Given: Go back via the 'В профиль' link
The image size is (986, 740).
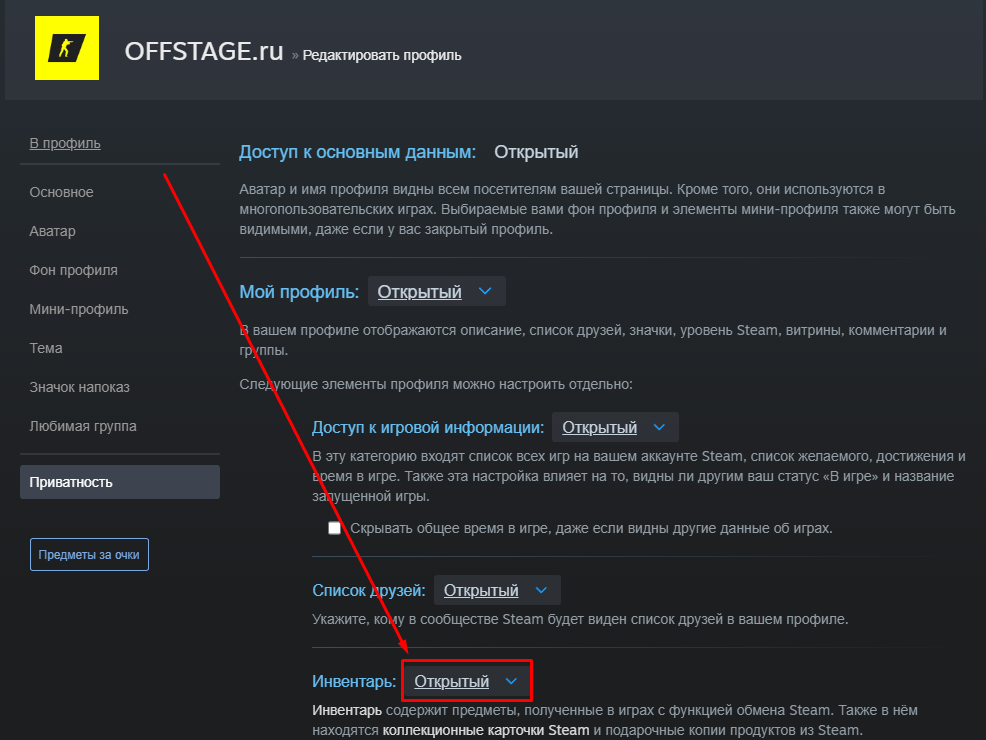Looking at the screenshot, I should tap(65, 143).
